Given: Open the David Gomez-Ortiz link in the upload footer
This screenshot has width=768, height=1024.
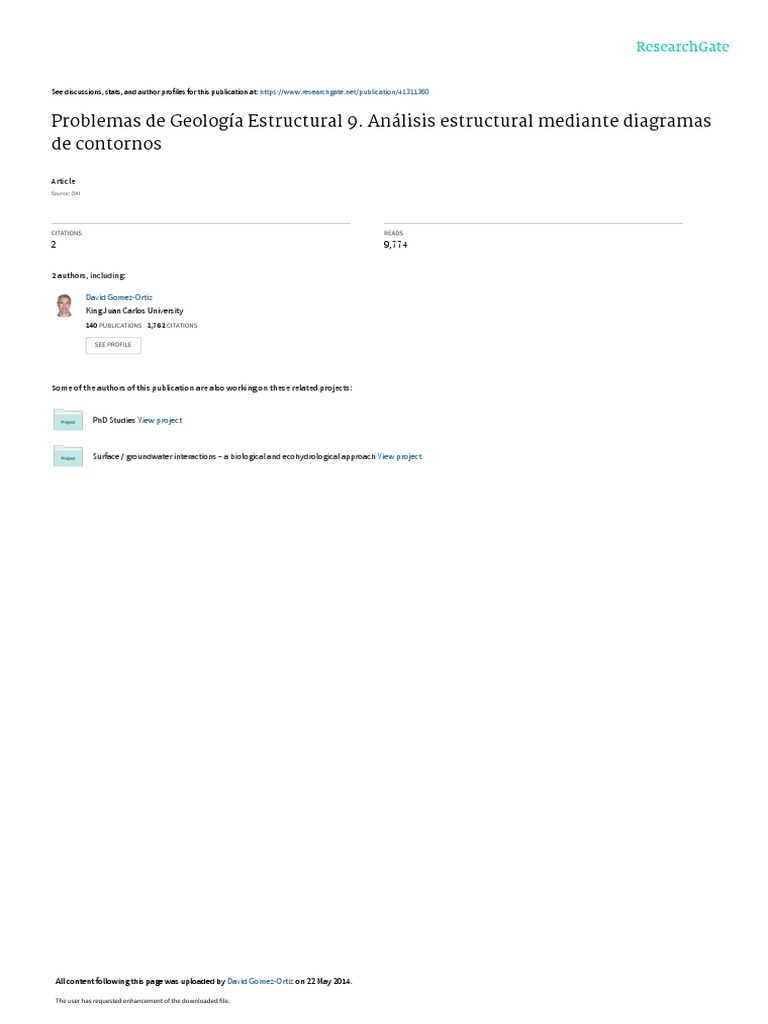Looking at the screenshot, I should click(260, 981).
